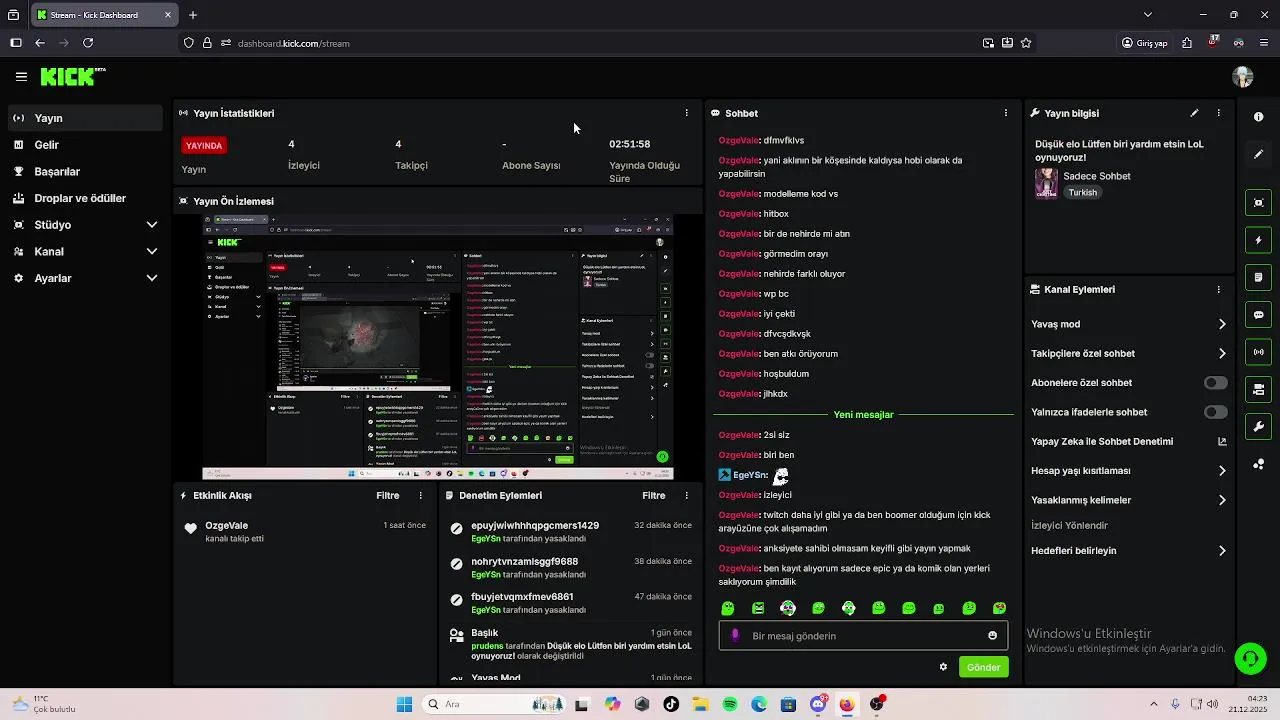Open Etkinlik Akışı three-dot options

pyautogui.click(x=421, y=495)
